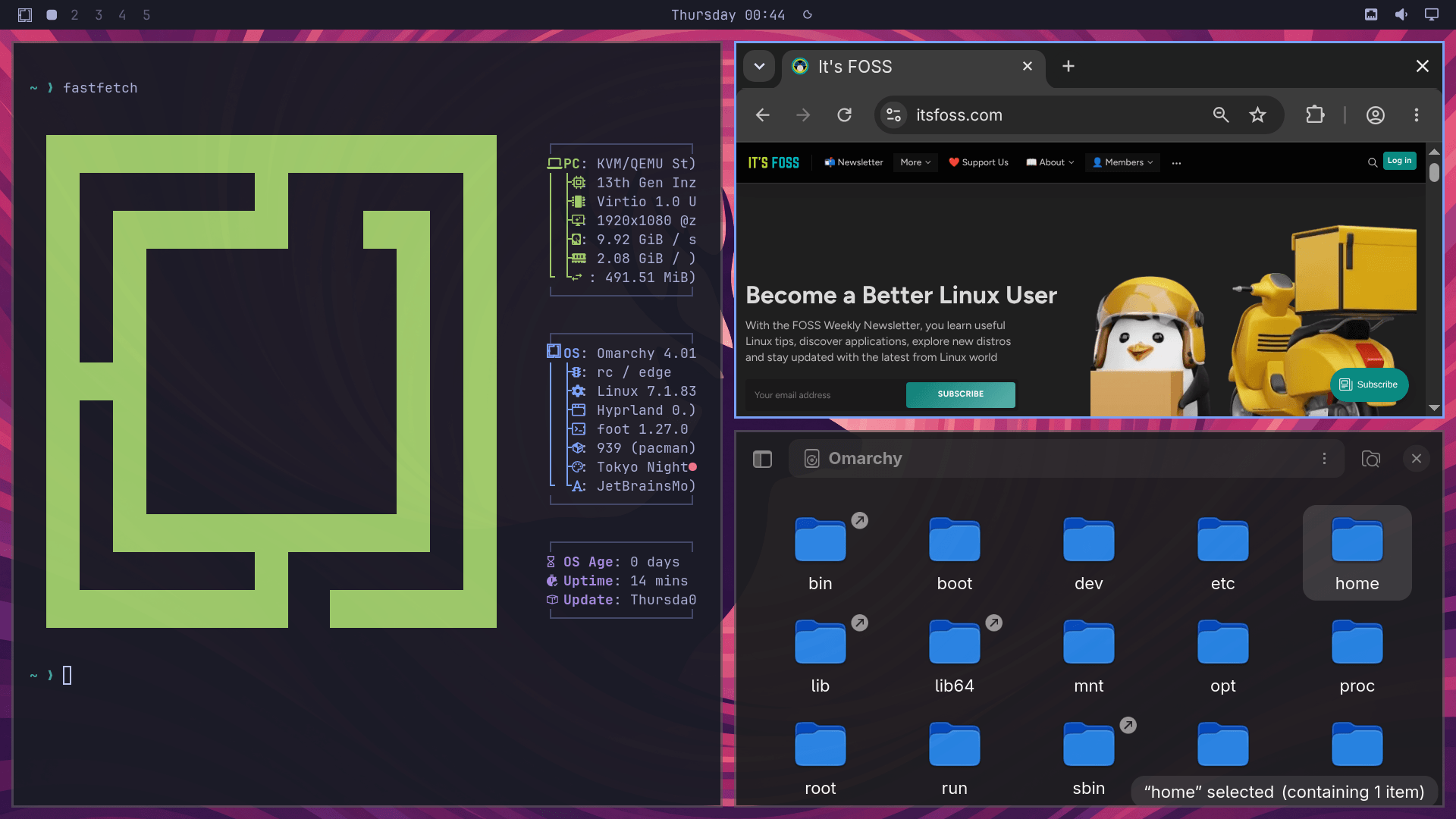Select the dev folder
1456x819 pixels.
pos(1088,554)
